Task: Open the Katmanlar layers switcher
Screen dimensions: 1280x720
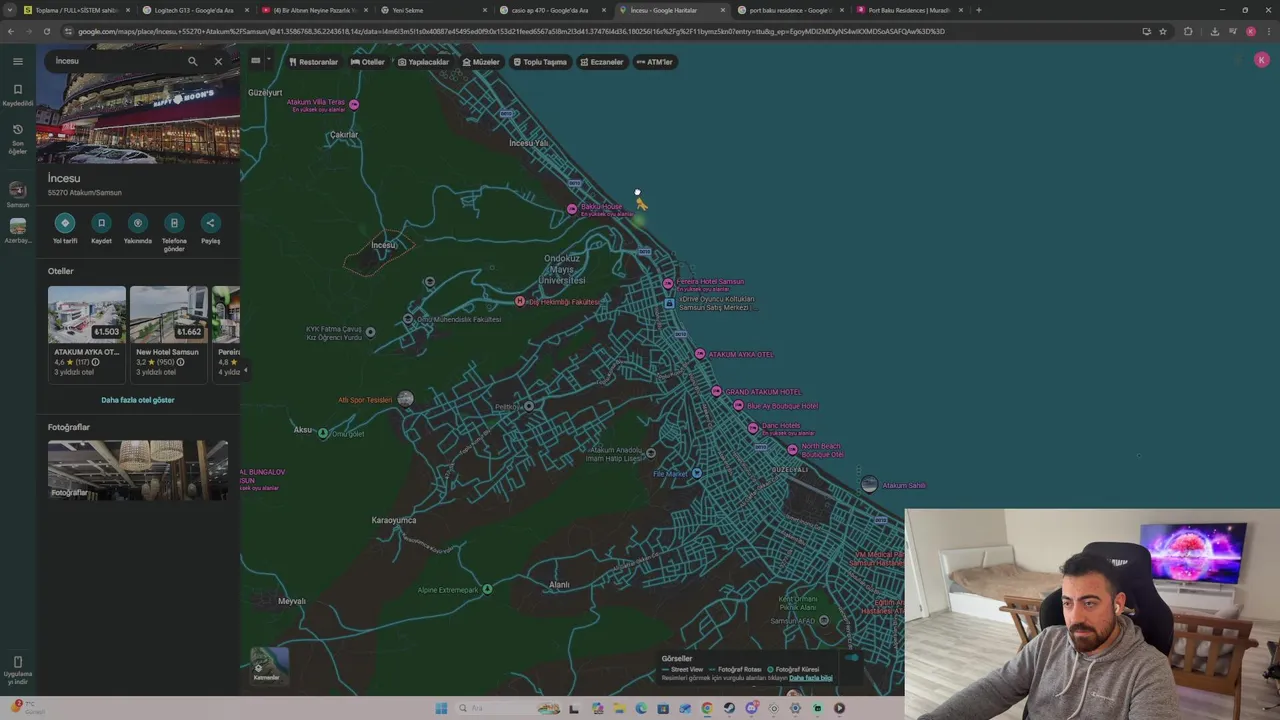Action: pos(267,665)
